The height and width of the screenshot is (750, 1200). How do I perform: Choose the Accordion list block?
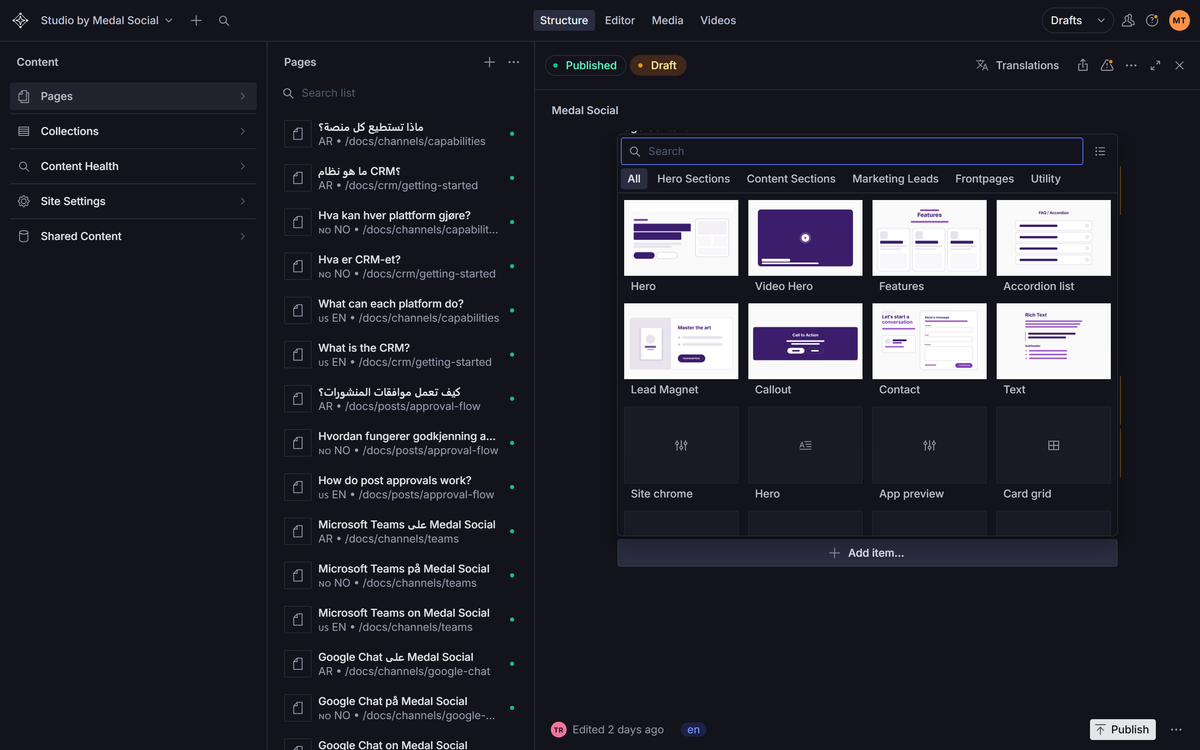tap(1053, 247)
